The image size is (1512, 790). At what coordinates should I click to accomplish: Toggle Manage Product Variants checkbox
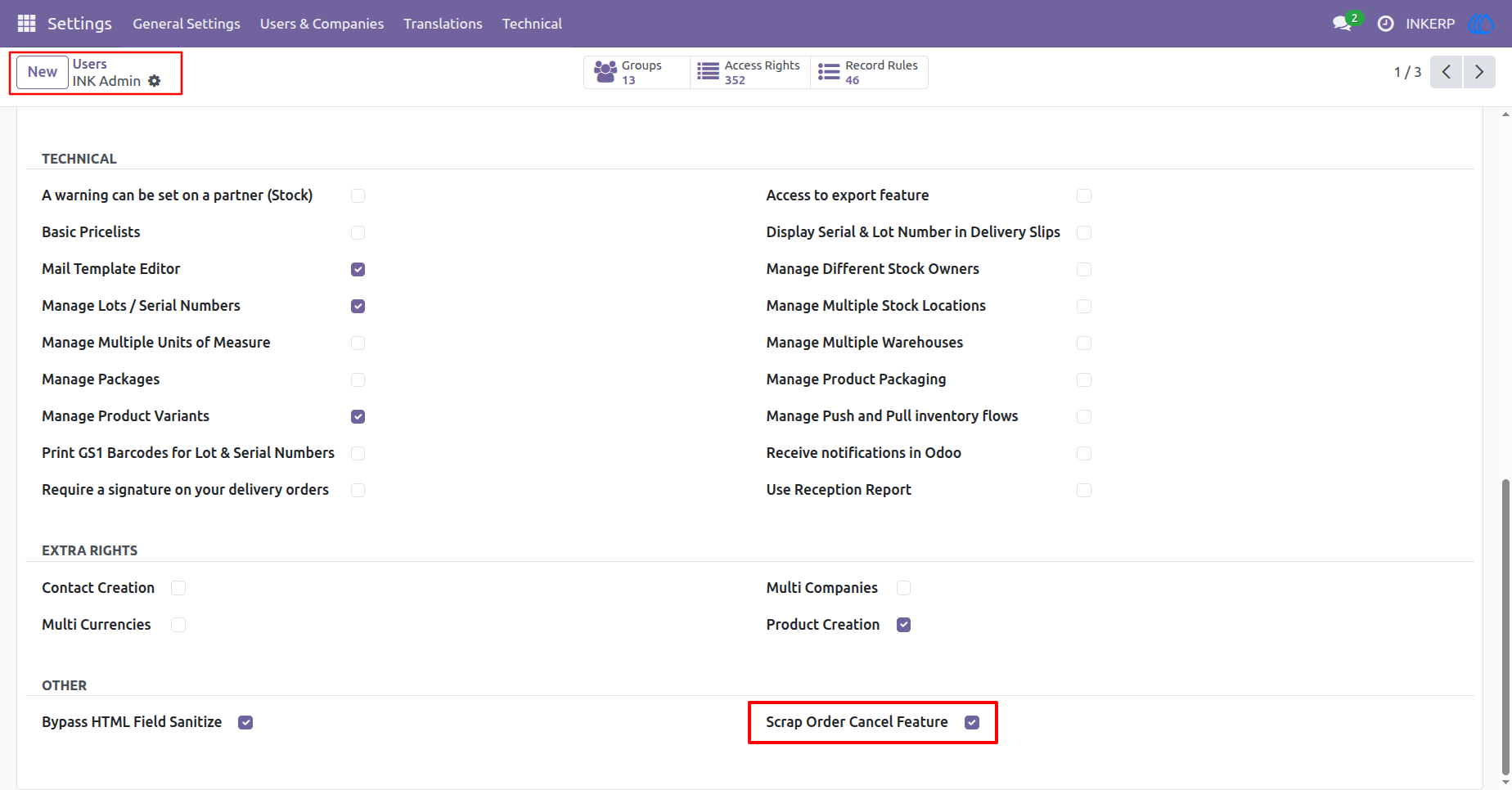pyautogui.click(x=358, y=416)
